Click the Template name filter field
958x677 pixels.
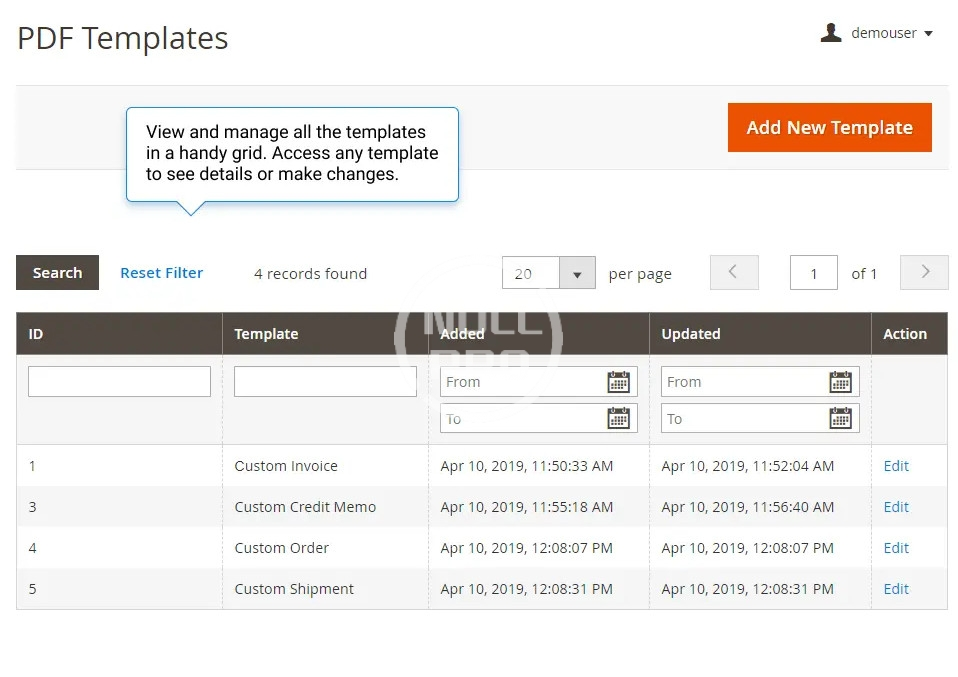[325, 381]
